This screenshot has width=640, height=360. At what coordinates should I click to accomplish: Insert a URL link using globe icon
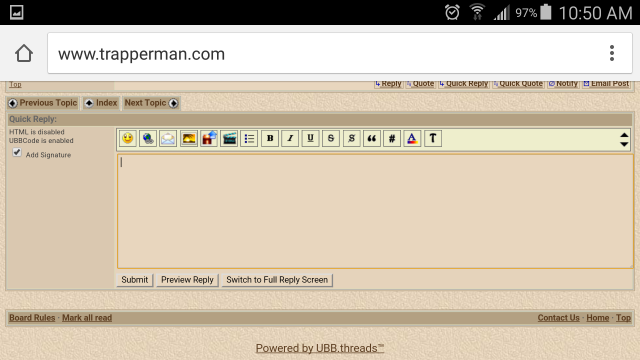coord(148,138)
